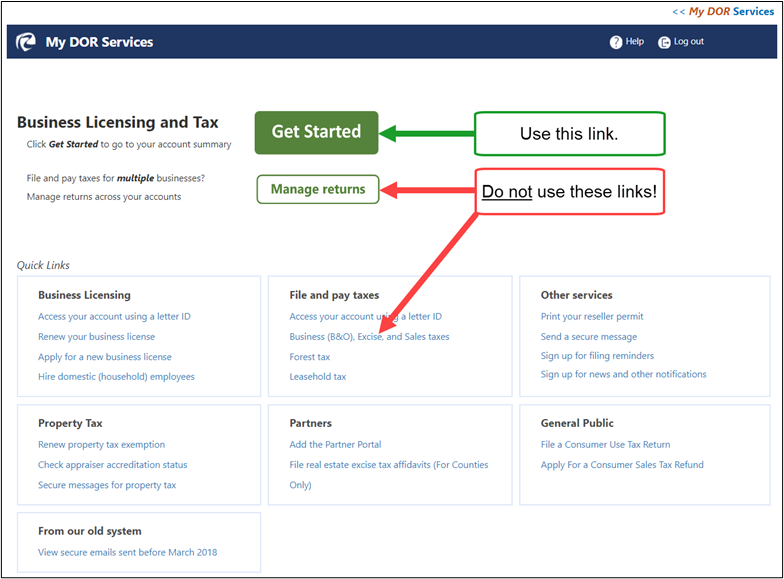Open the Leasehold tax link
The height and width of the screenshot is (579, 784).
[318, 376]
